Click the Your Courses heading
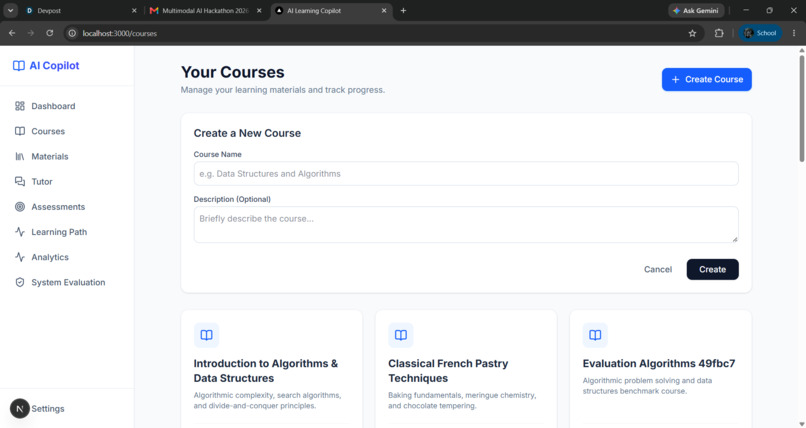 coord(232,72)
